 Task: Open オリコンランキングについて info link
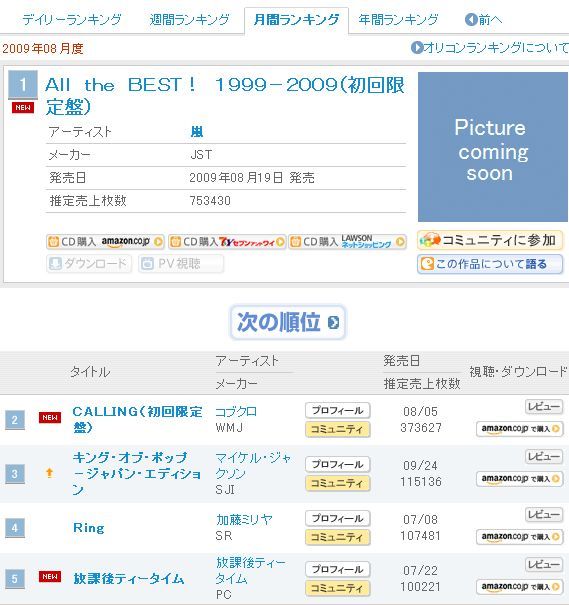[490, 48]
